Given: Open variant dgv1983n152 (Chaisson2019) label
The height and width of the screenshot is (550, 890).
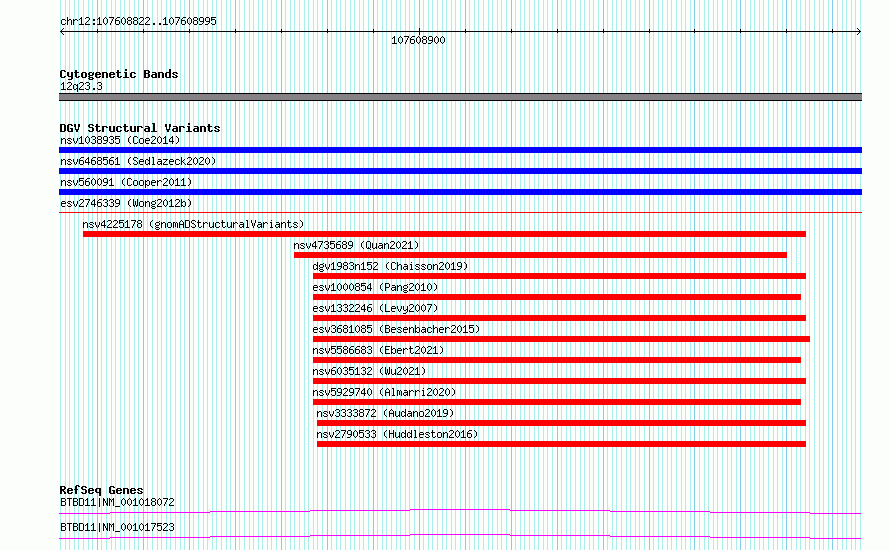Looking at the screenshot, I should (390, 266).
